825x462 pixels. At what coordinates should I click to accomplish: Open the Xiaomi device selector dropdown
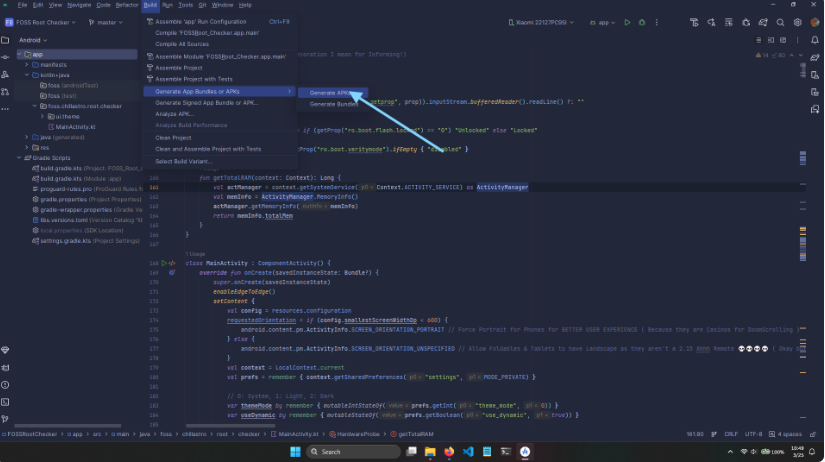(x=541, y=23)
